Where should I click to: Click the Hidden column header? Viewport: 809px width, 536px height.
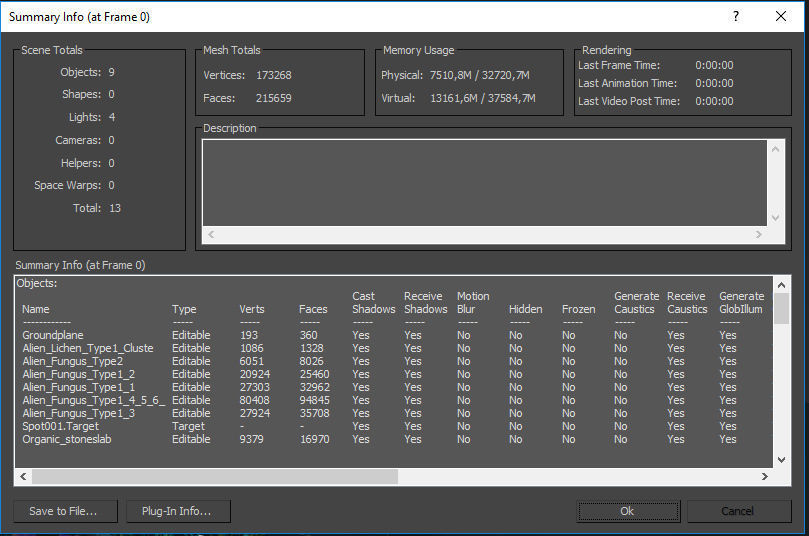[525, 309]
